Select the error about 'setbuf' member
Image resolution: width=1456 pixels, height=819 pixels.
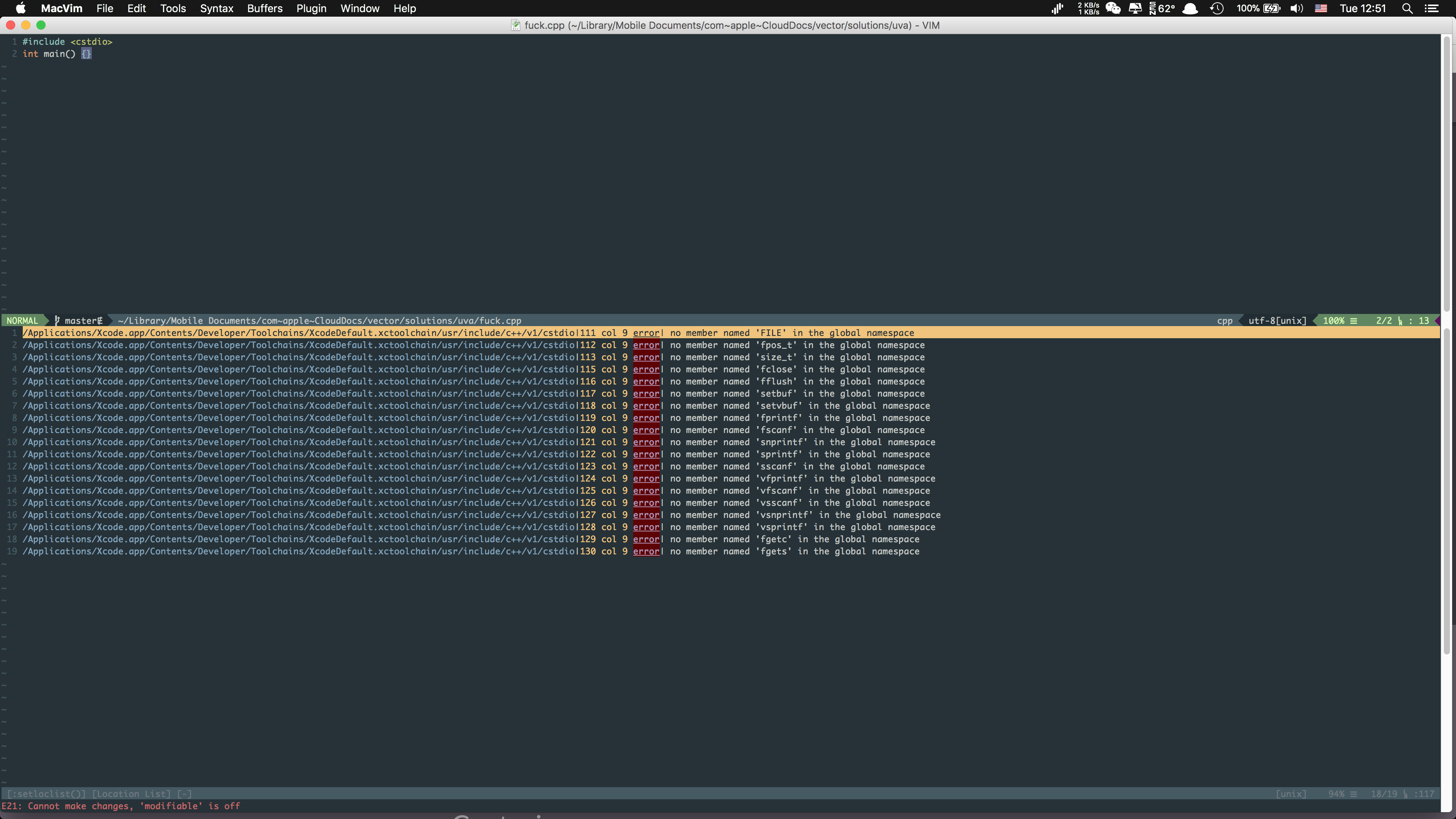[x=474, y=394]
